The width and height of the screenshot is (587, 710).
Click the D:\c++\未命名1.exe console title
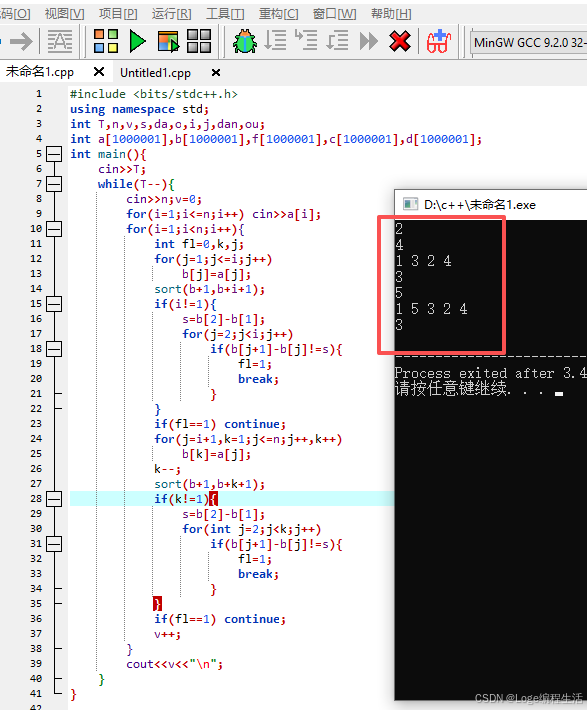click(480, 205)
